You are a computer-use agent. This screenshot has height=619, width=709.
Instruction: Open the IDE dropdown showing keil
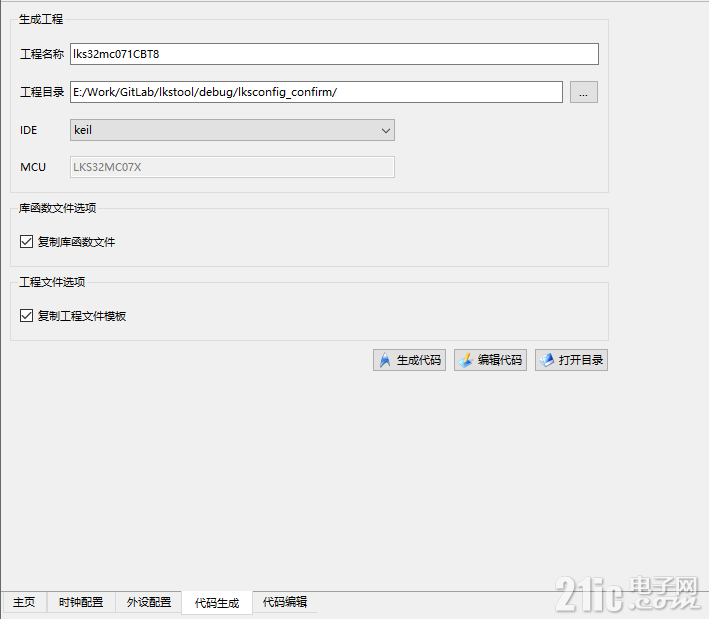point(232,130)
